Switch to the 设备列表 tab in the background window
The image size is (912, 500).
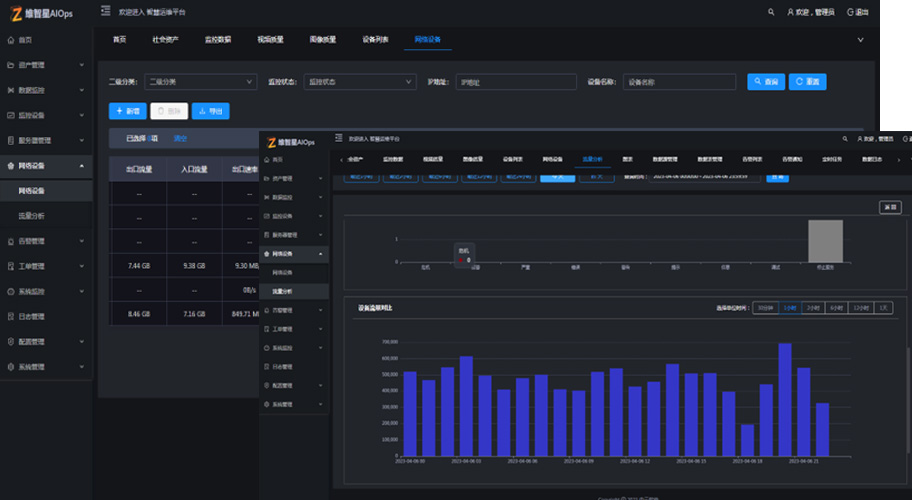point(375,40)
